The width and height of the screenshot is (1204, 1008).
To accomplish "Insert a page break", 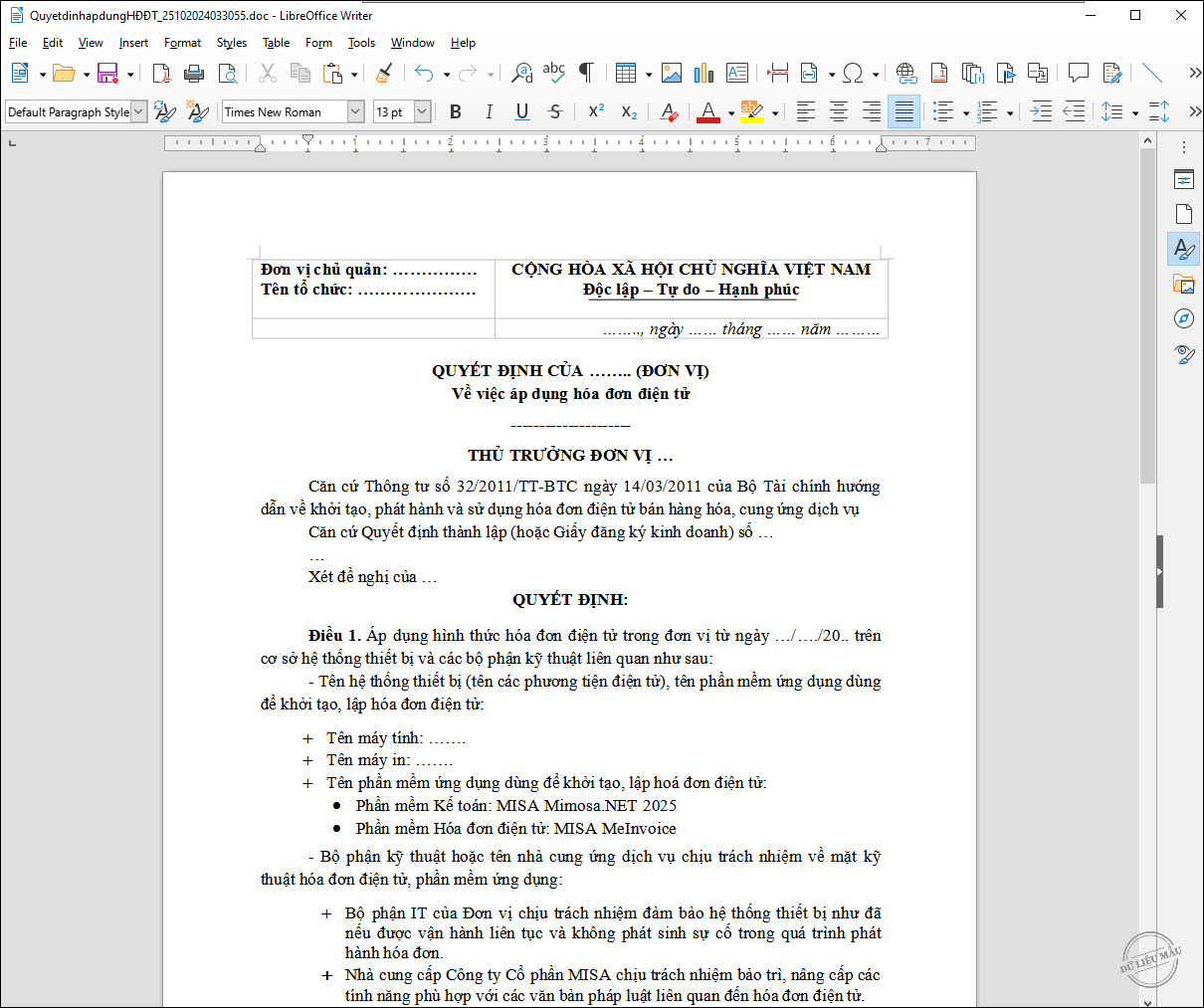I will click(778, 73).
